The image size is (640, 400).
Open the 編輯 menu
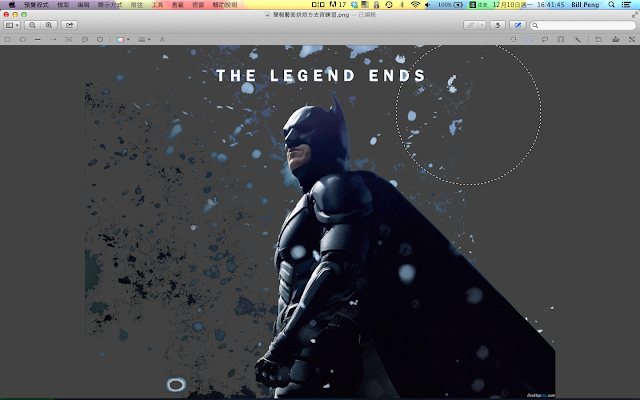pyautogui.click(x=84, y=5)
